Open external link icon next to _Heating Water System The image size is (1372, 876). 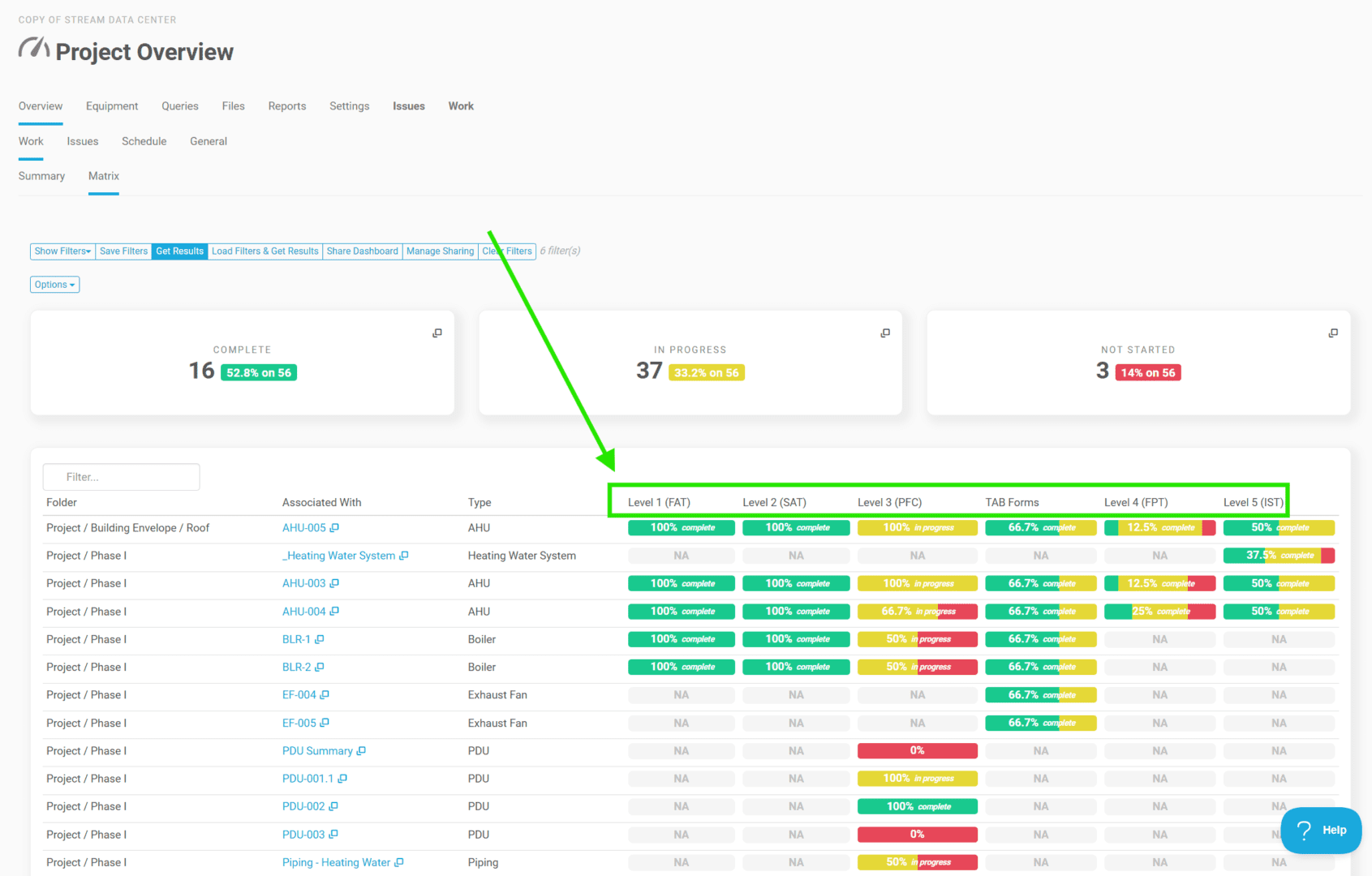point(404,556)
